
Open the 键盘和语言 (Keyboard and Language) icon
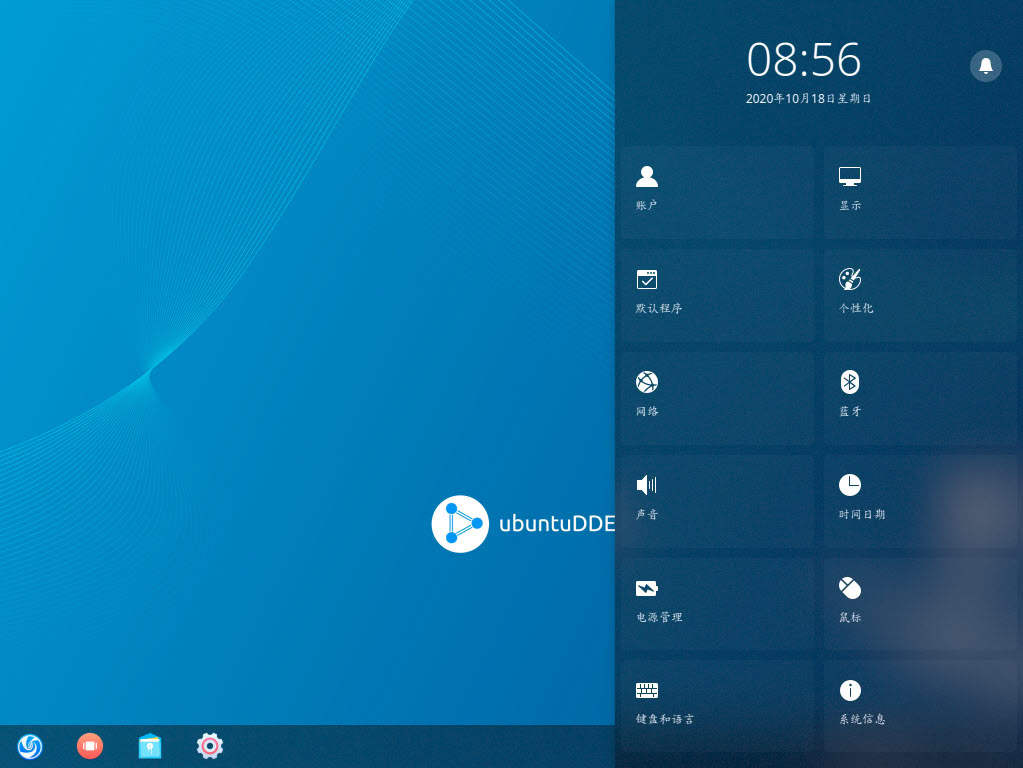[647, 690]
